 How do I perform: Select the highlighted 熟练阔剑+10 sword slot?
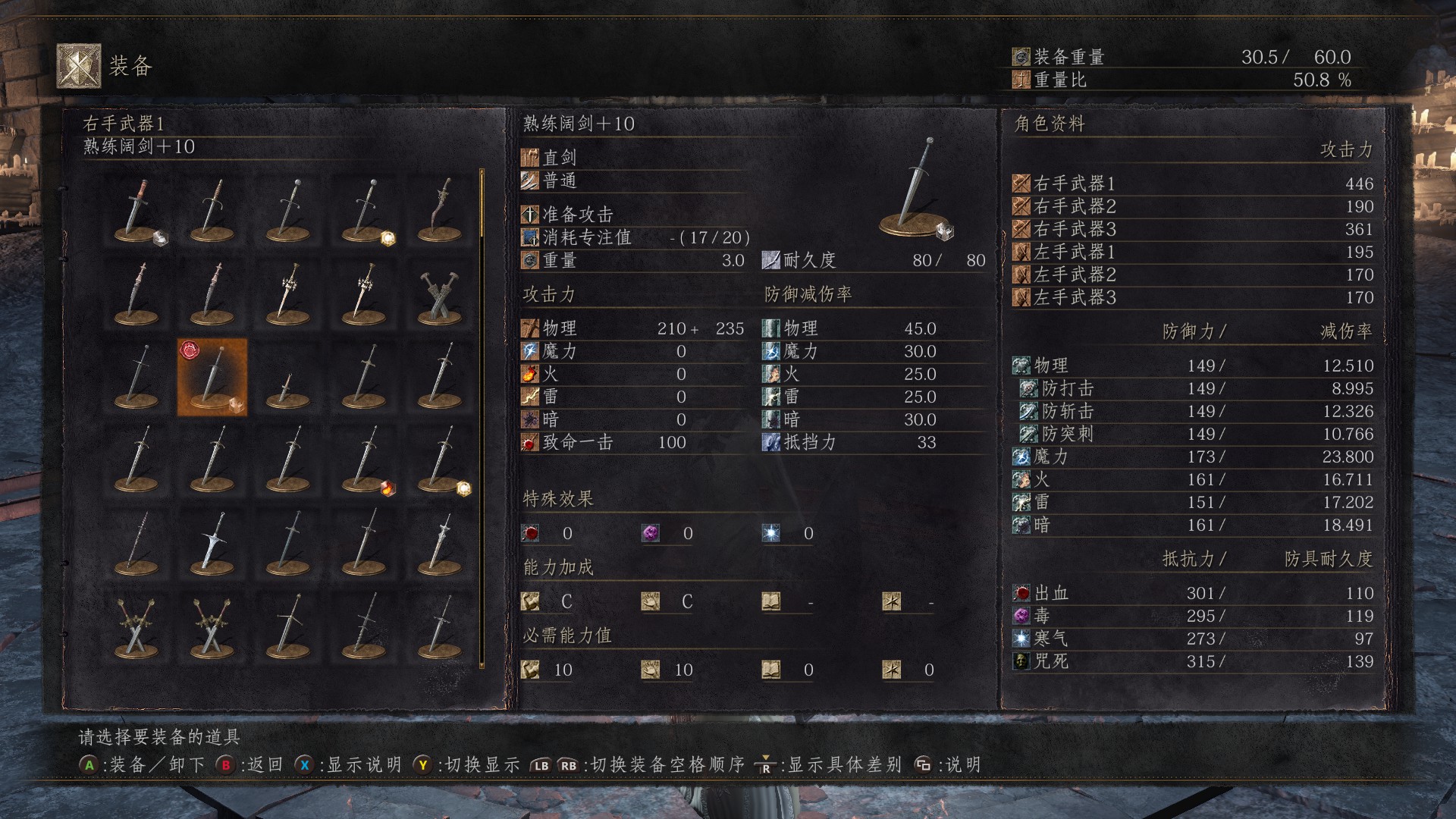[x=212, y=378]
